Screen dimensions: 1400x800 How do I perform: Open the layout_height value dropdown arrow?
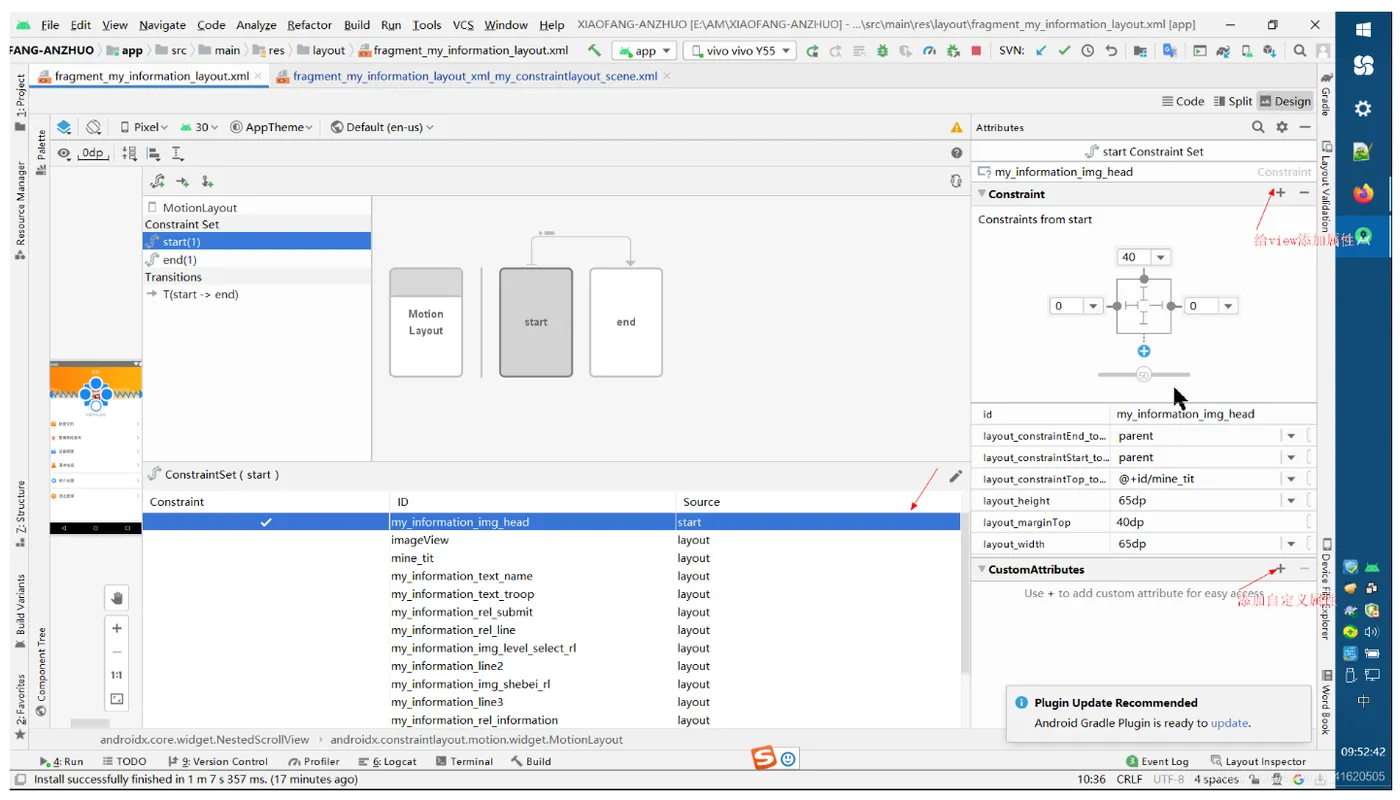pyautogui.click(x=1291, y=501)
